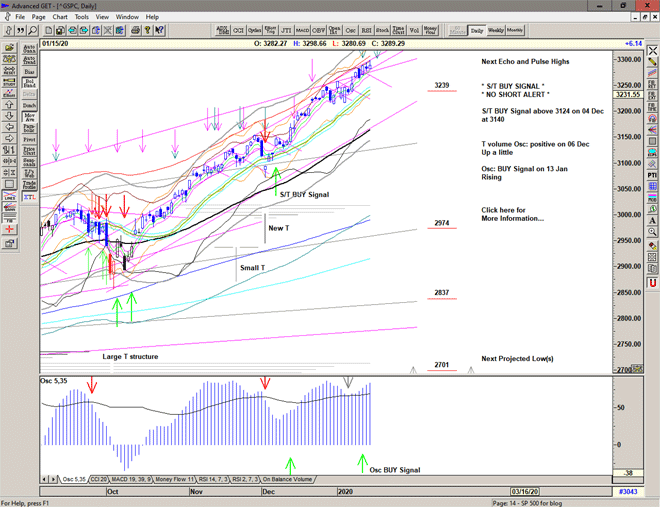Toggle the Pivot study button
The width and height of the screenshot is (660, 507).
29,139
